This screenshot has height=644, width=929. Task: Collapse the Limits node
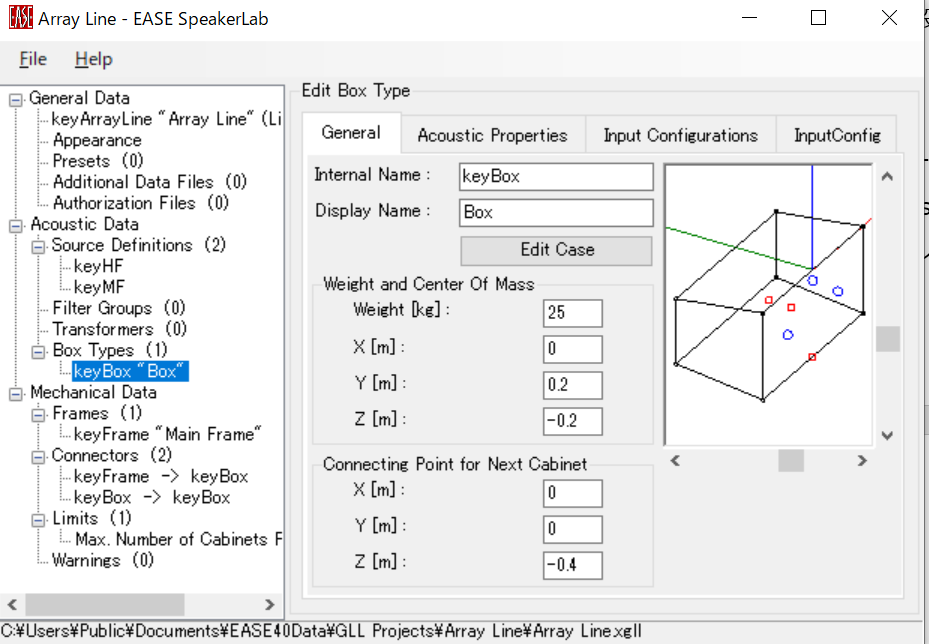(38, 520)
